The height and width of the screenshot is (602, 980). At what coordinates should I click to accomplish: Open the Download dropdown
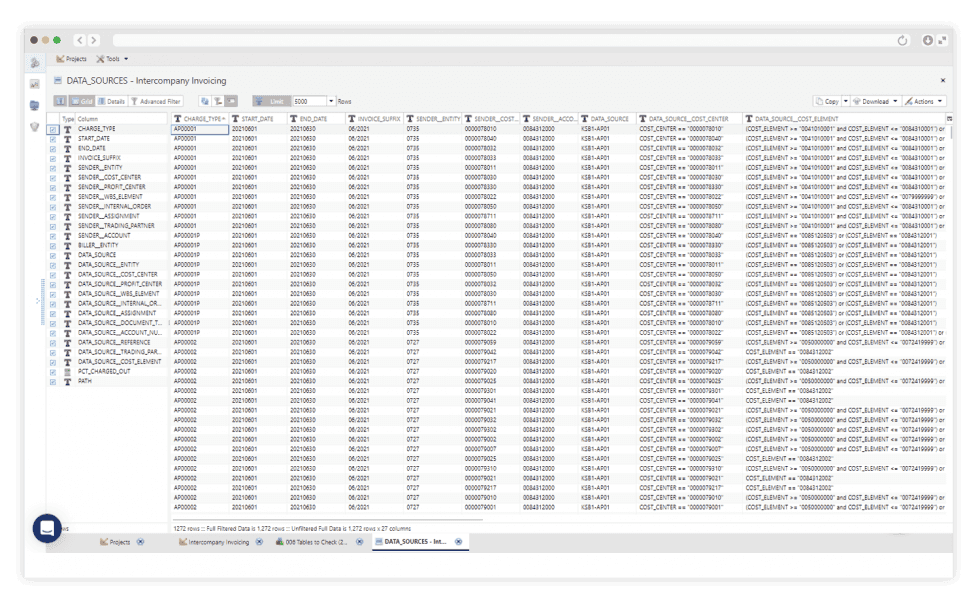(876, 101)
